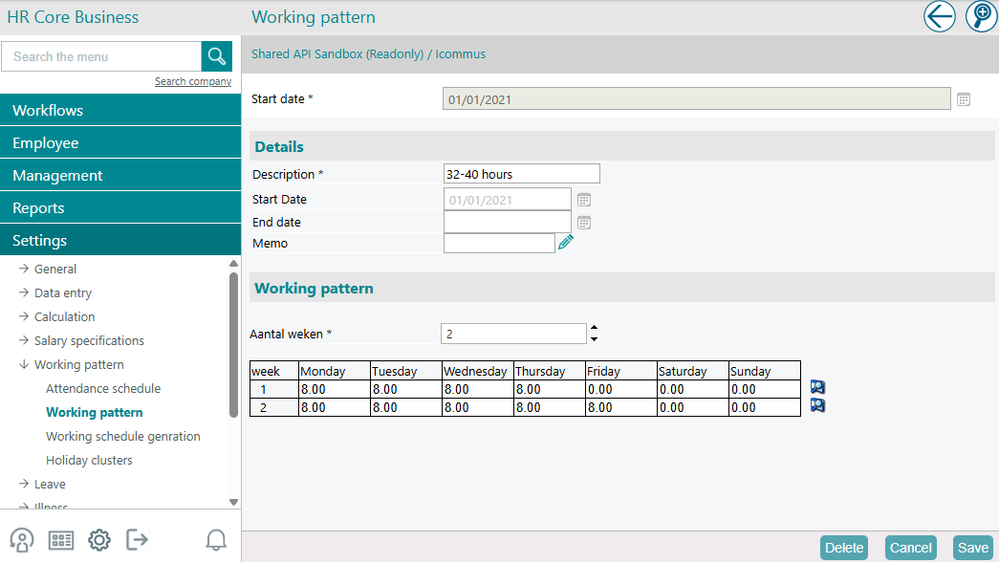Open the Employee menu
Screen dimensions: 999x562
[120, 143]
